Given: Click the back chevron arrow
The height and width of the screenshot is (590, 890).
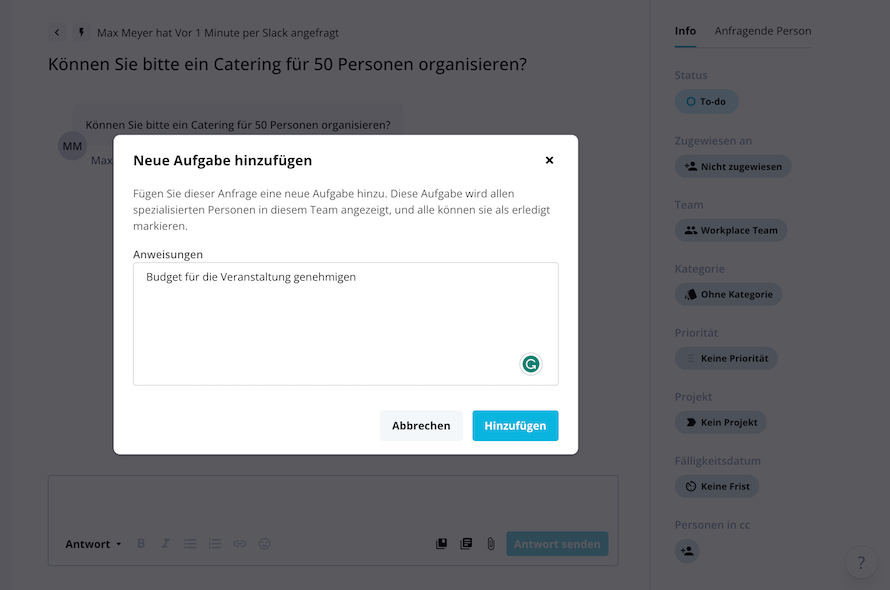Looking at the screenshot, I should (57, 32).
